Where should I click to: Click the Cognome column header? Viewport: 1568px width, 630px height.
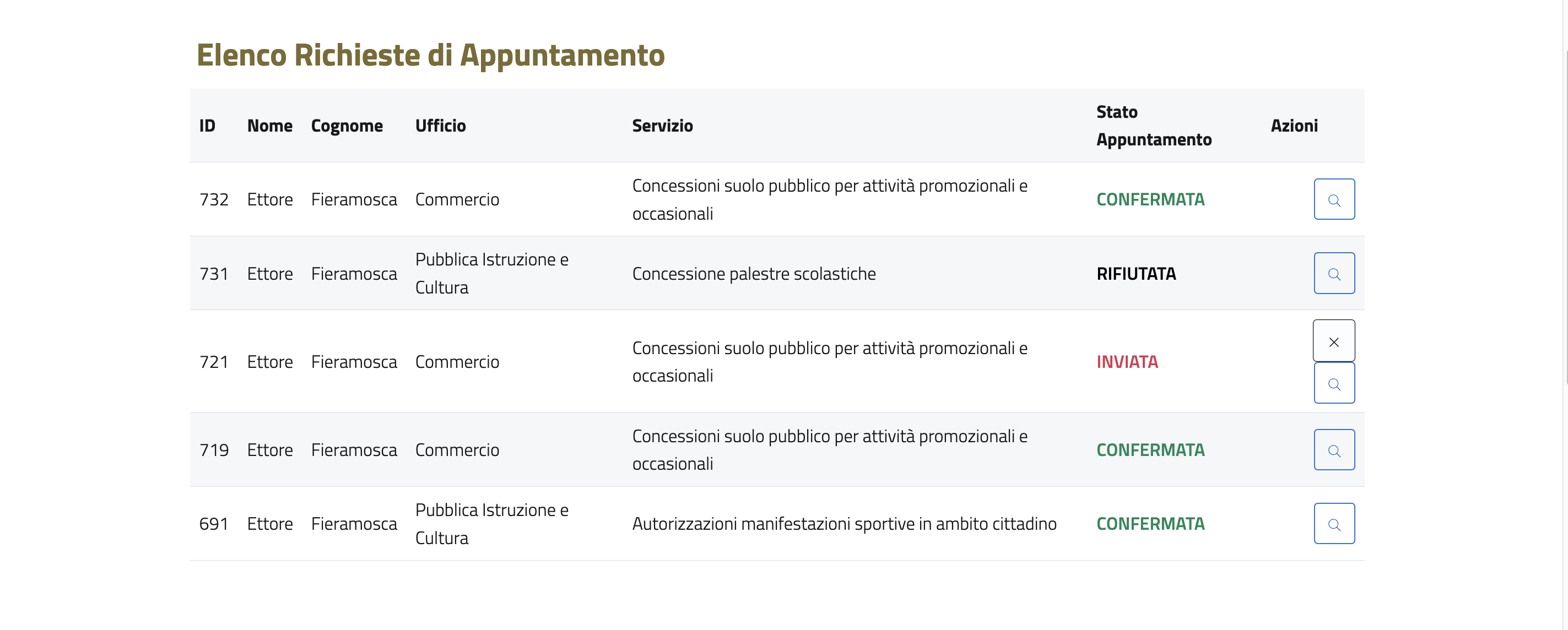(x=347, y=126)
